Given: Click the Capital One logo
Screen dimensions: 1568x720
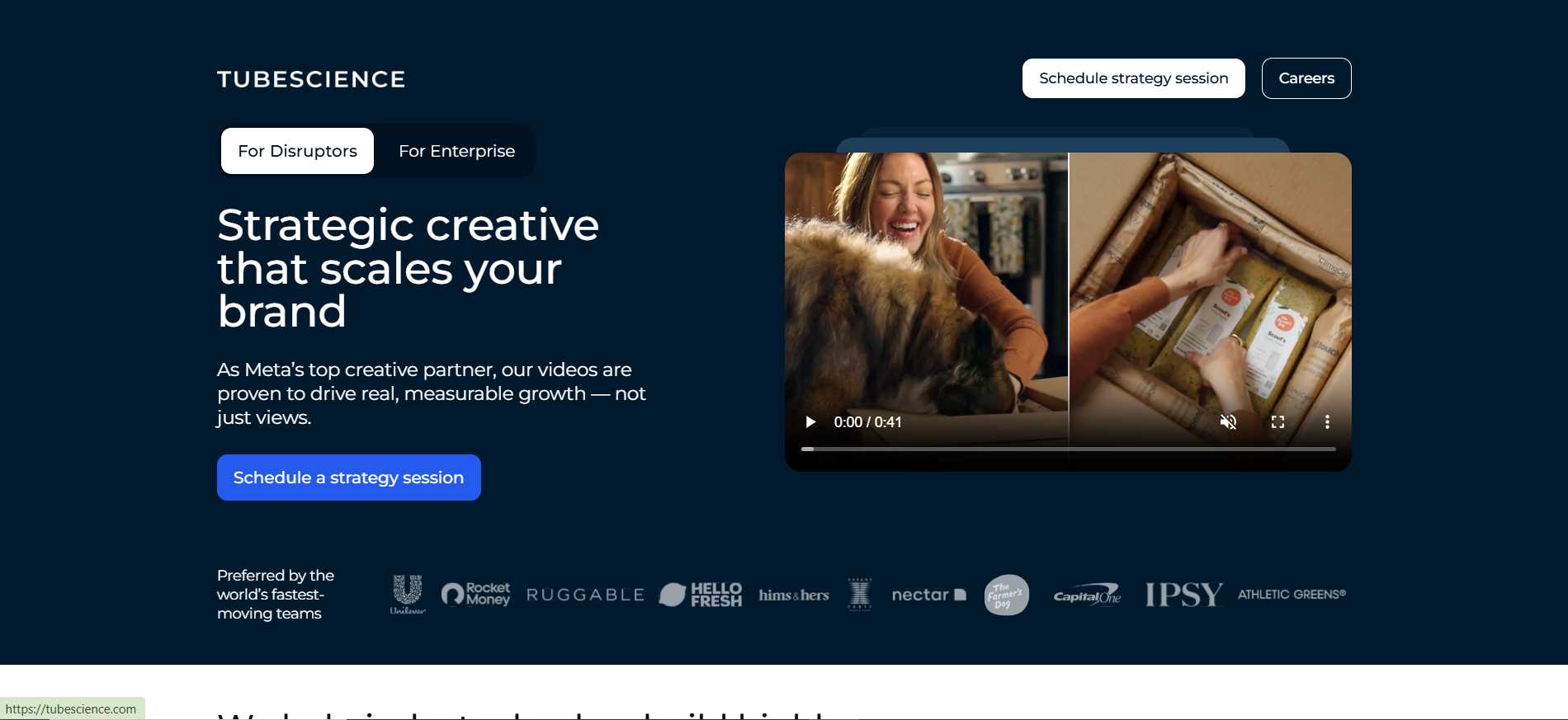Looking at the screenshot, I should [1087, 595].
